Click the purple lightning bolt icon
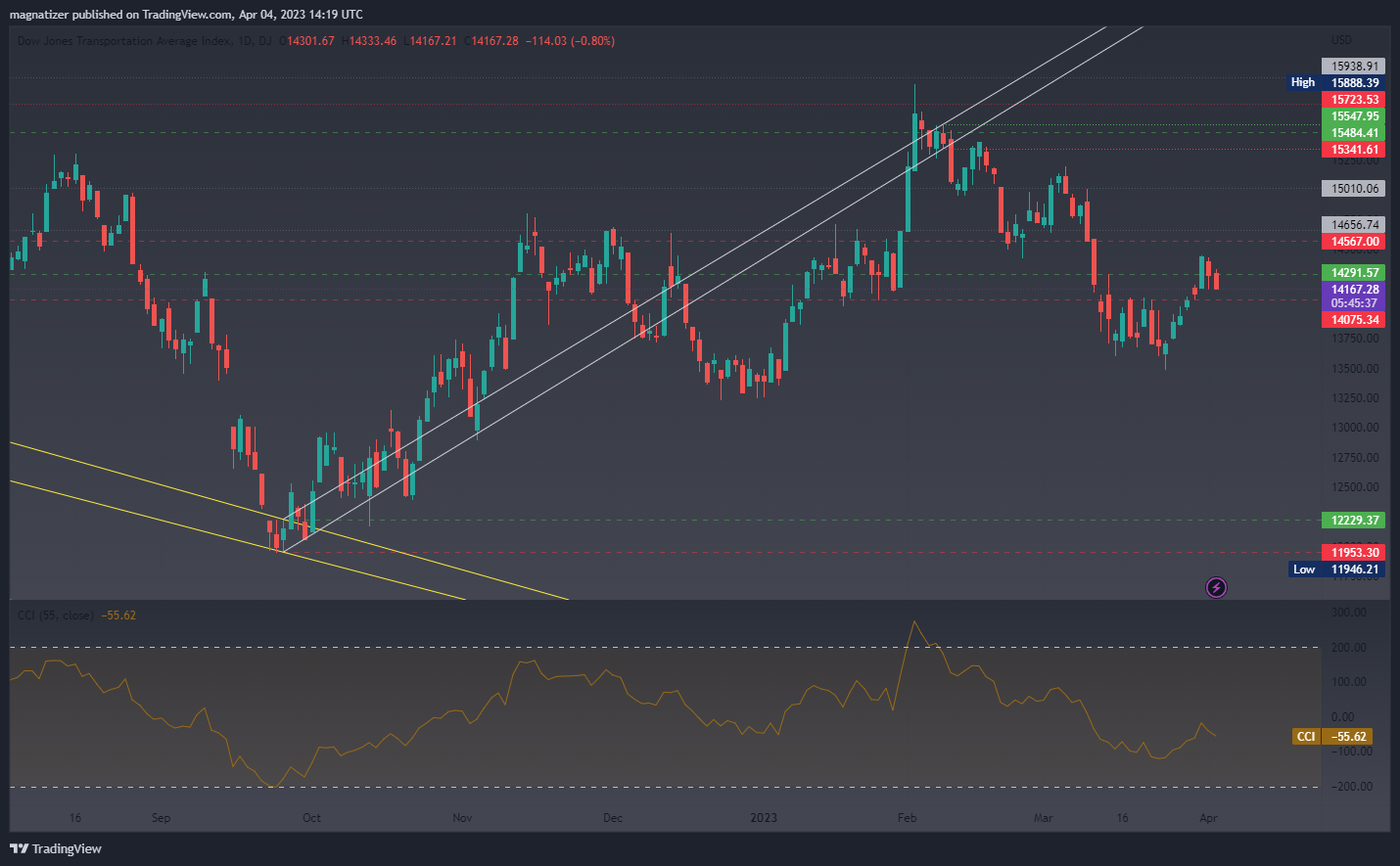The image size is (1400, 866). pos(1216,587)
